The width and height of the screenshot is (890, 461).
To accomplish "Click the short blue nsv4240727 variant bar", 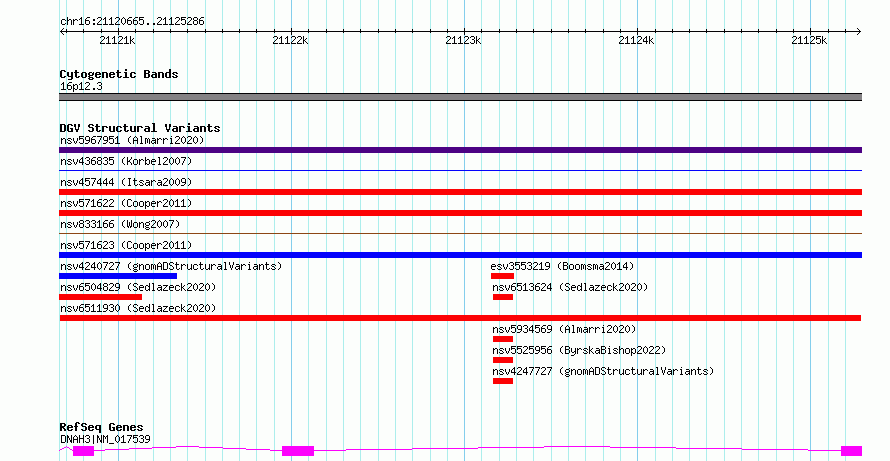I will [118, 276].
